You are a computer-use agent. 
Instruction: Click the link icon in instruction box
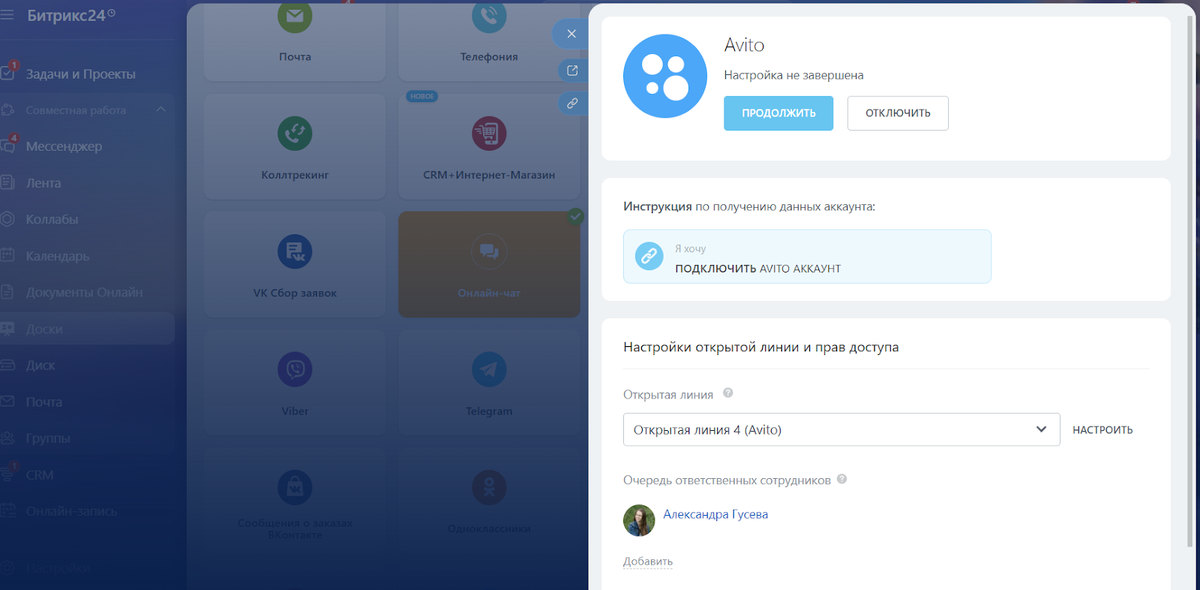(x=649, y=257)
